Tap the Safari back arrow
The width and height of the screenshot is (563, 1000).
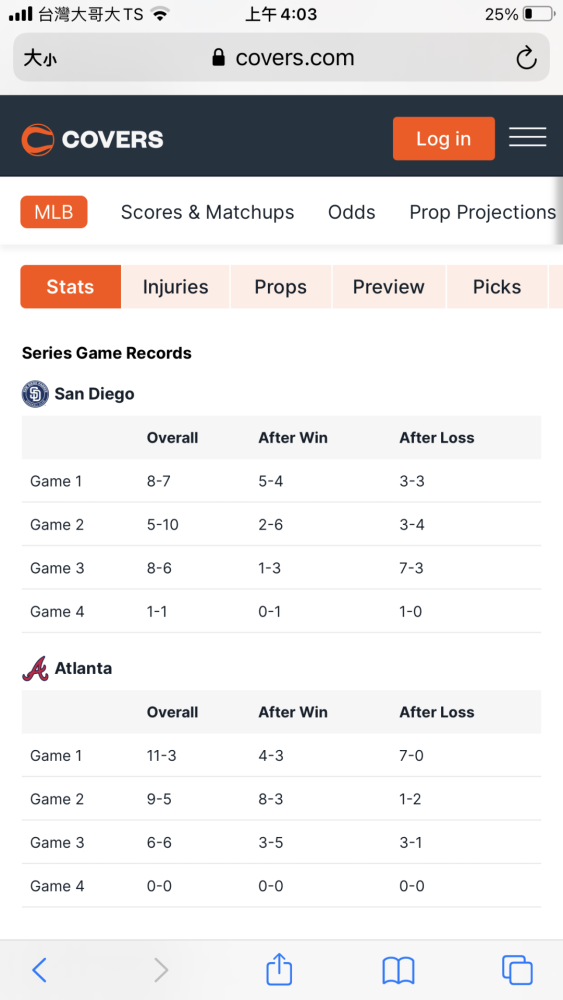pyautogui.click(x=39, y=970)
